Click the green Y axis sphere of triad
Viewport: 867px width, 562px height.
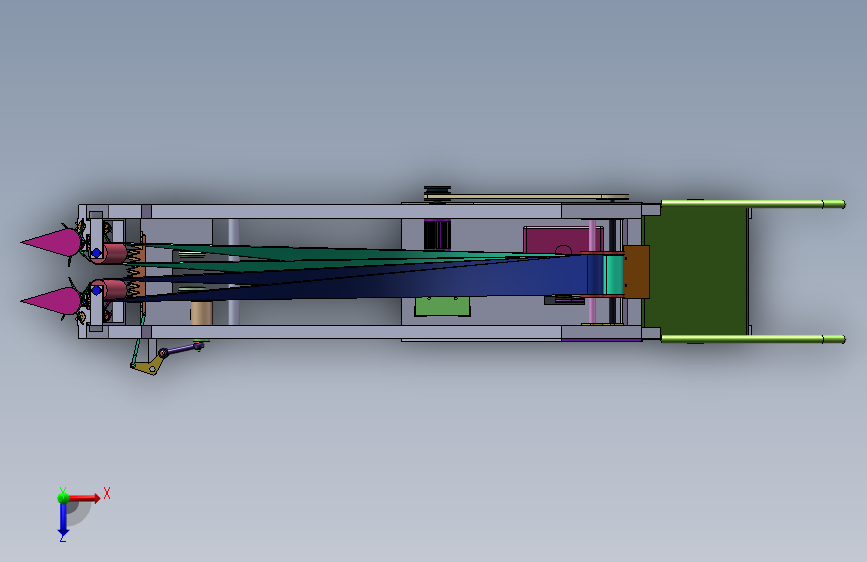coord(63,497)
